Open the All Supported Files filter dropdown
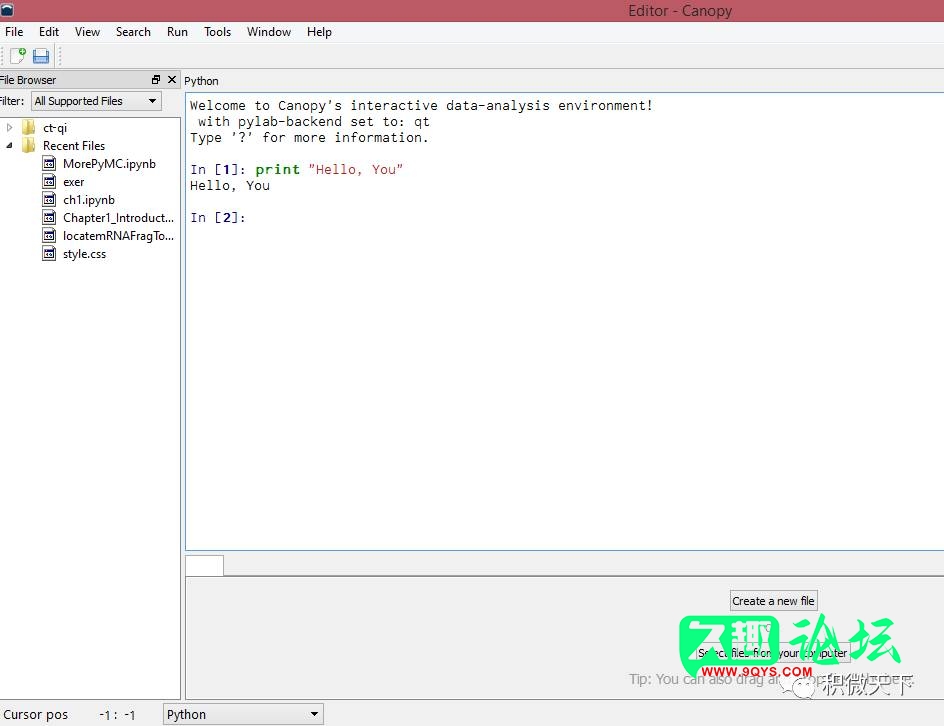Viewport: 944px width, 726px height. (x=96, y=101)
